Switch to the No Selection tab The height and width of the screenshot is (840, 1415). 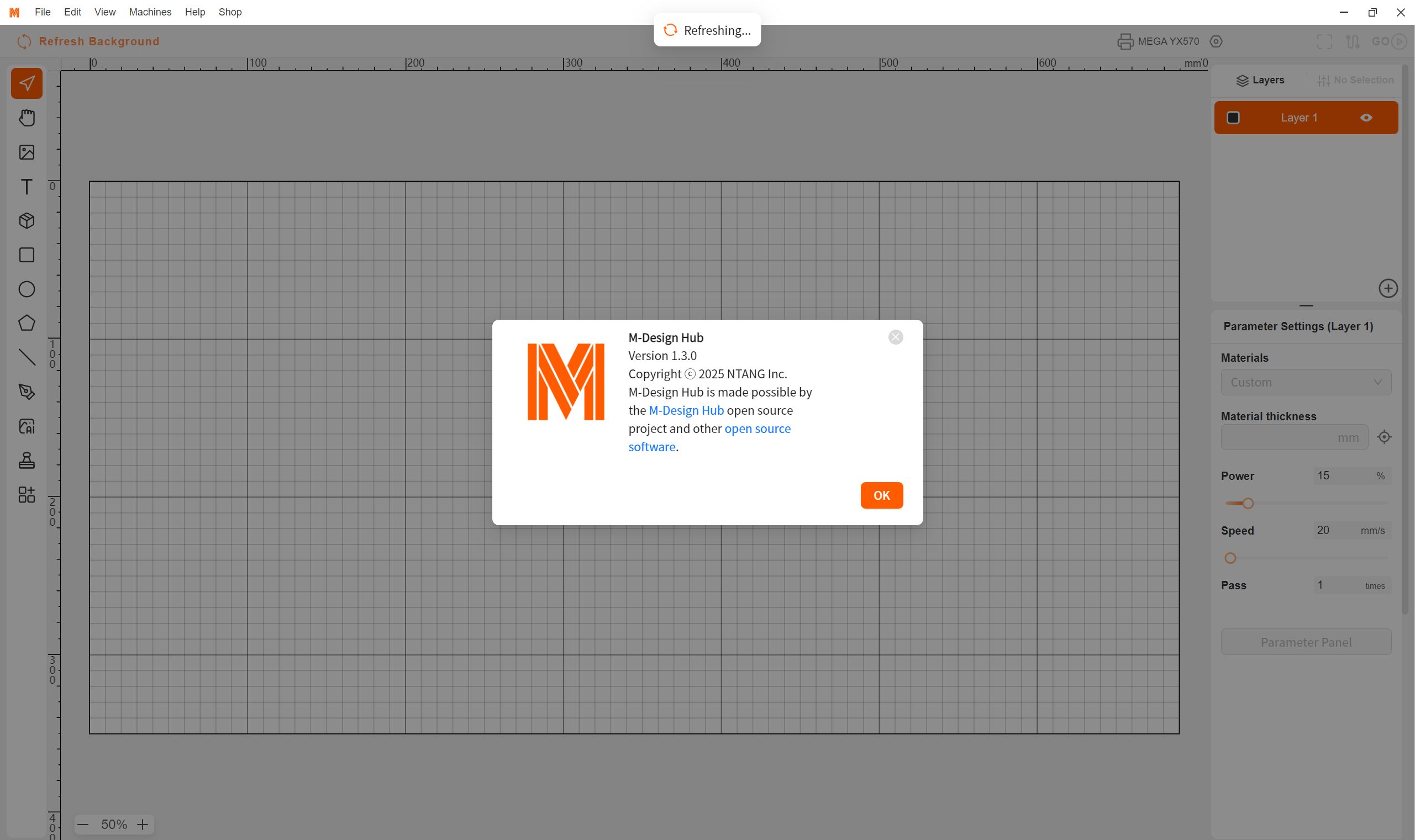1355,81
